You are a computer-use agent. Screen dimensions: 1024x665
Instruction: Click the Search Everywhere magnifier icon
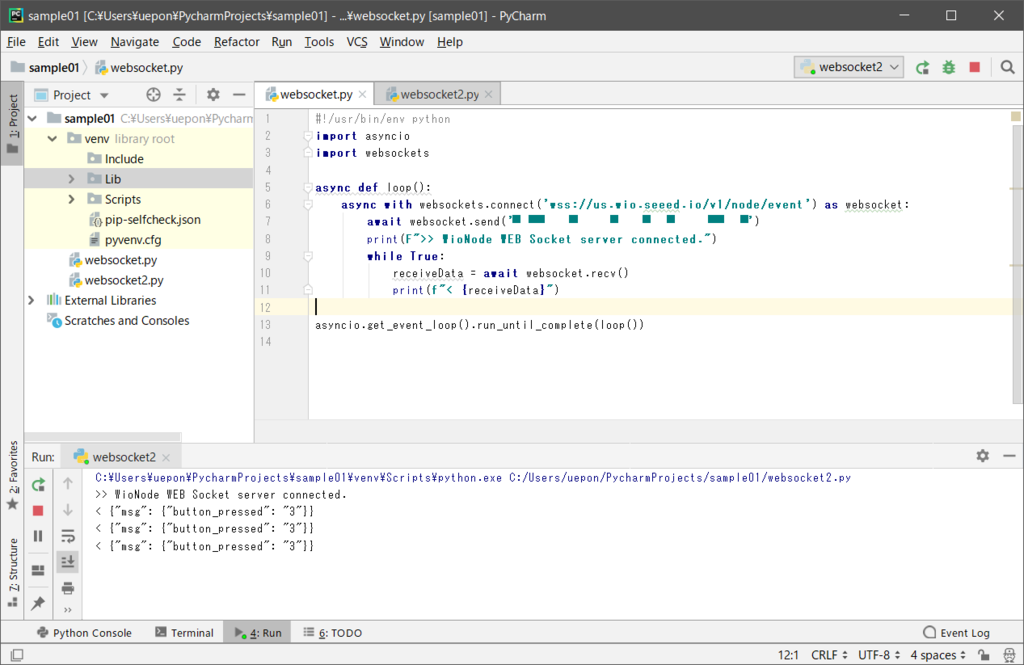tap(1006, 67)
